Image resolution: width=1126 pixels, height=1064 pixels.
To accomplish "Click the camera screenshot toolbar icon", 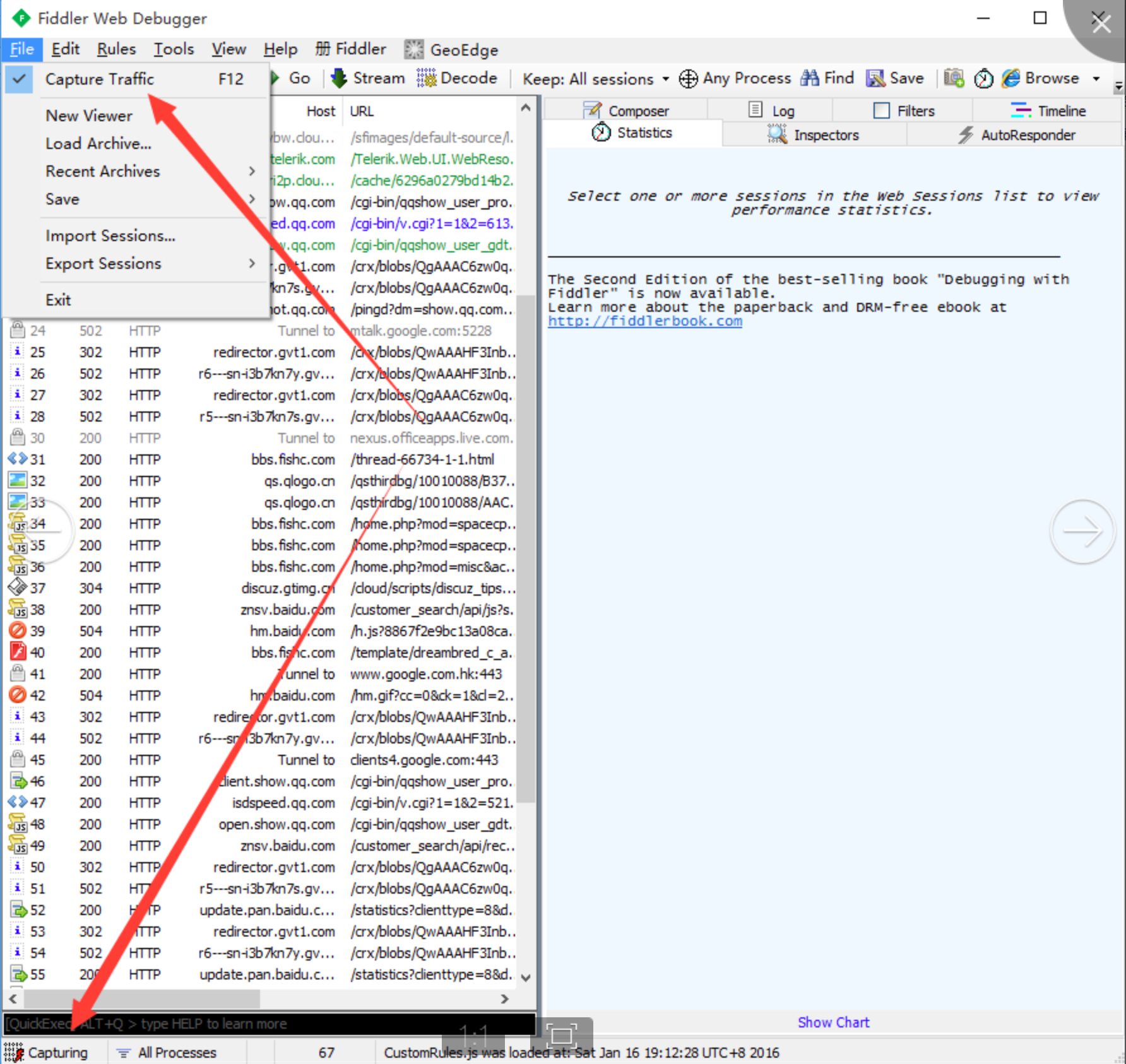I will pyautogui.click(x=954, y=78).
